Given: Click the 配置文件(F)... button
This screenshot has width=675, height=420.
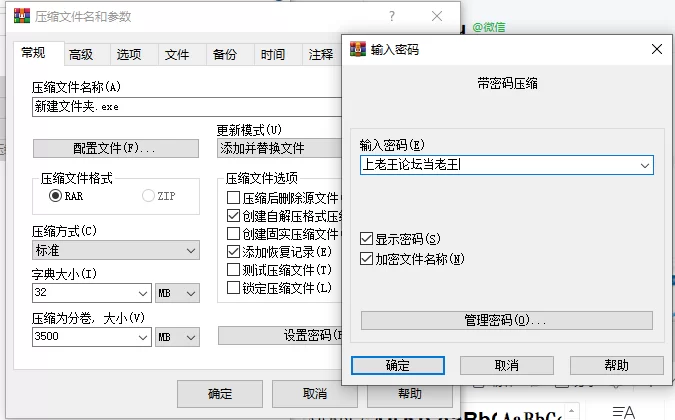Looking at the screenshot, I should pyautogui.click(x=116, y=148).
